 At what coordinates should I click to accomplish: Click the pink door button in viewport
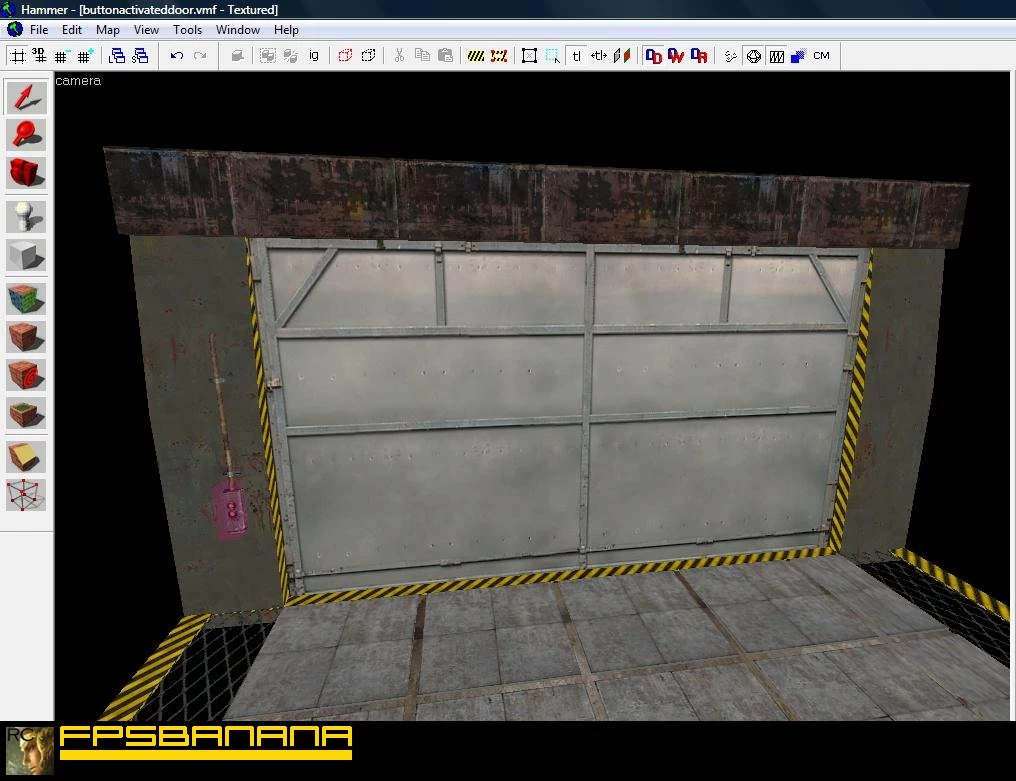coord(230,512)
